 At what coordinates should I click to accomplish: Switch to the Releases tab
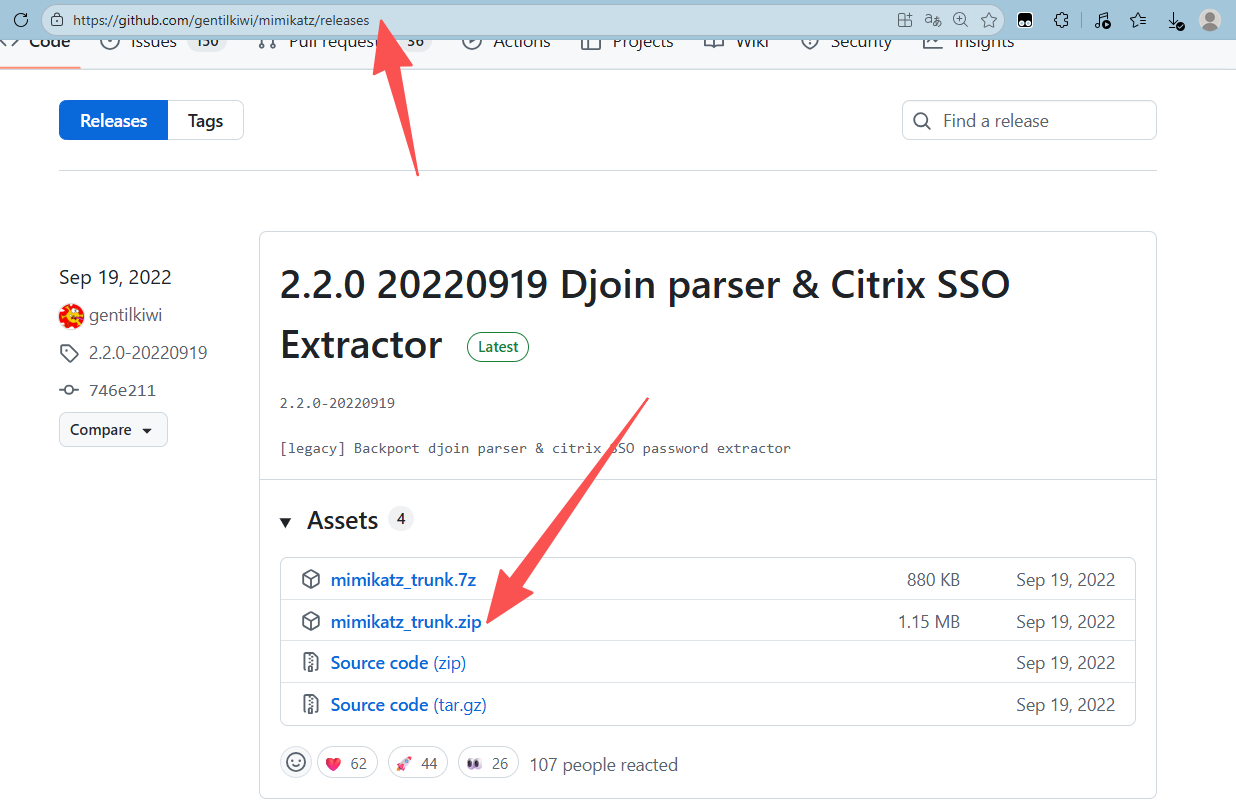[114, 121]
